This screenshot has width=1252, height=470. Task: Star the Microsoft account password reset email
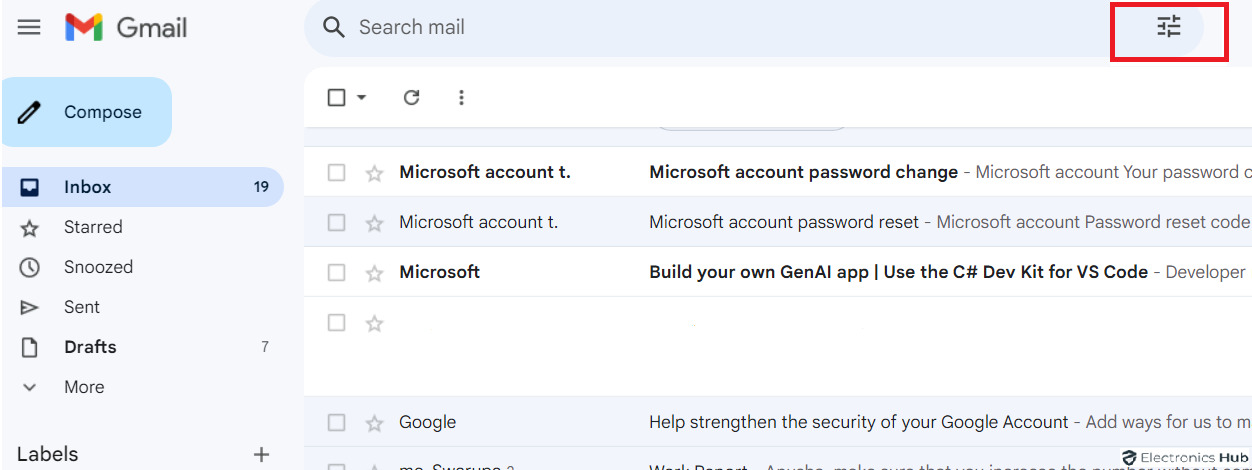point(374,223)
